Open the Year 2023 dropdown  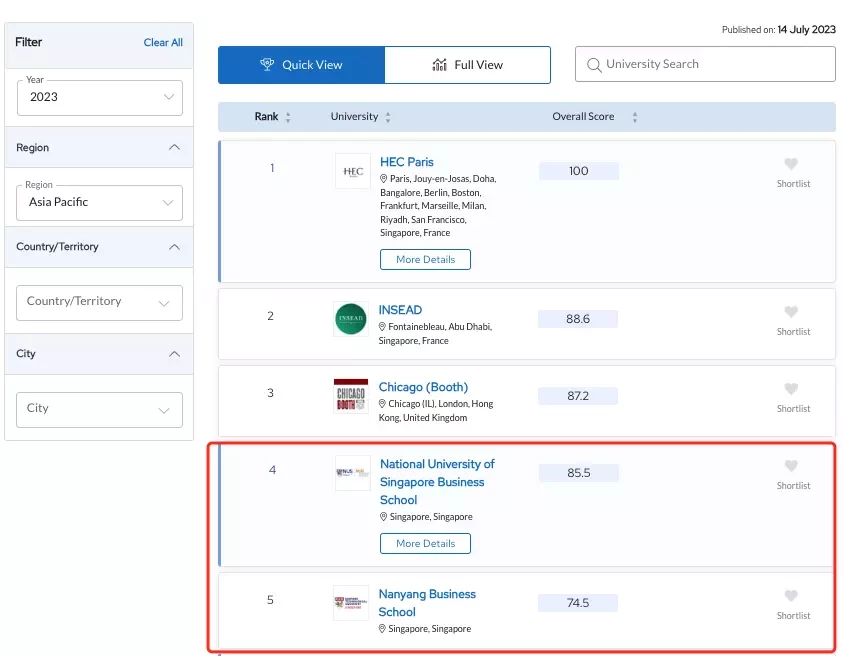tap(99, 97)
